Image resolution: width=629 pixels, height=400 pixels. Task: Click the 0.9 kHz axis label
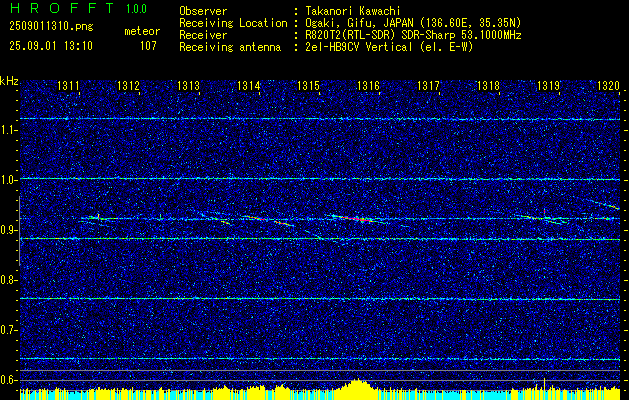[9, 230]
